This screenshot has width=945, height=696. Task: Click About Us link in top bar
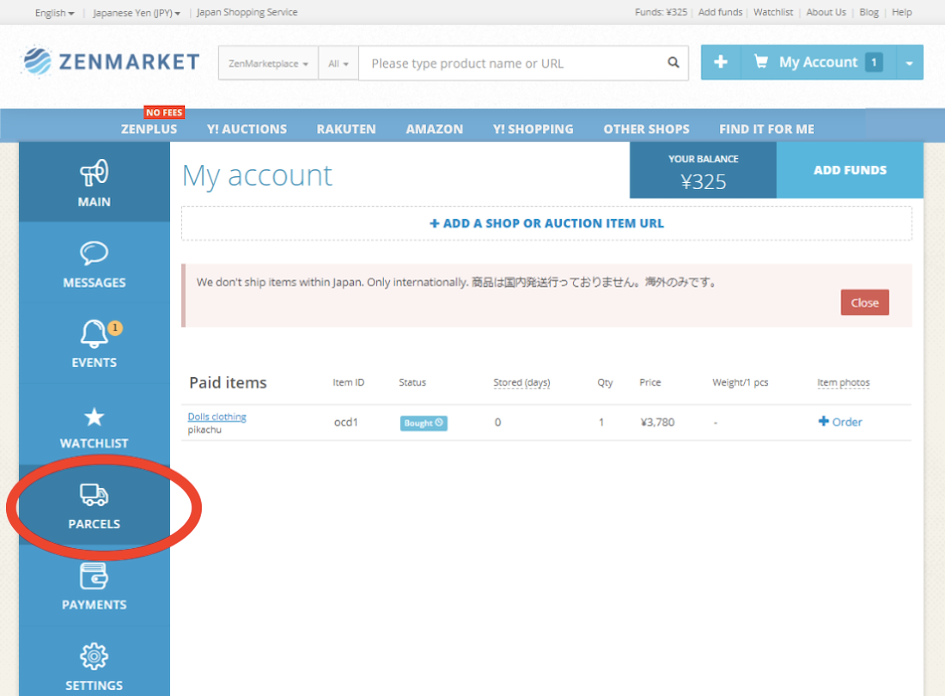pyautogui.click(x=826, y=12)
